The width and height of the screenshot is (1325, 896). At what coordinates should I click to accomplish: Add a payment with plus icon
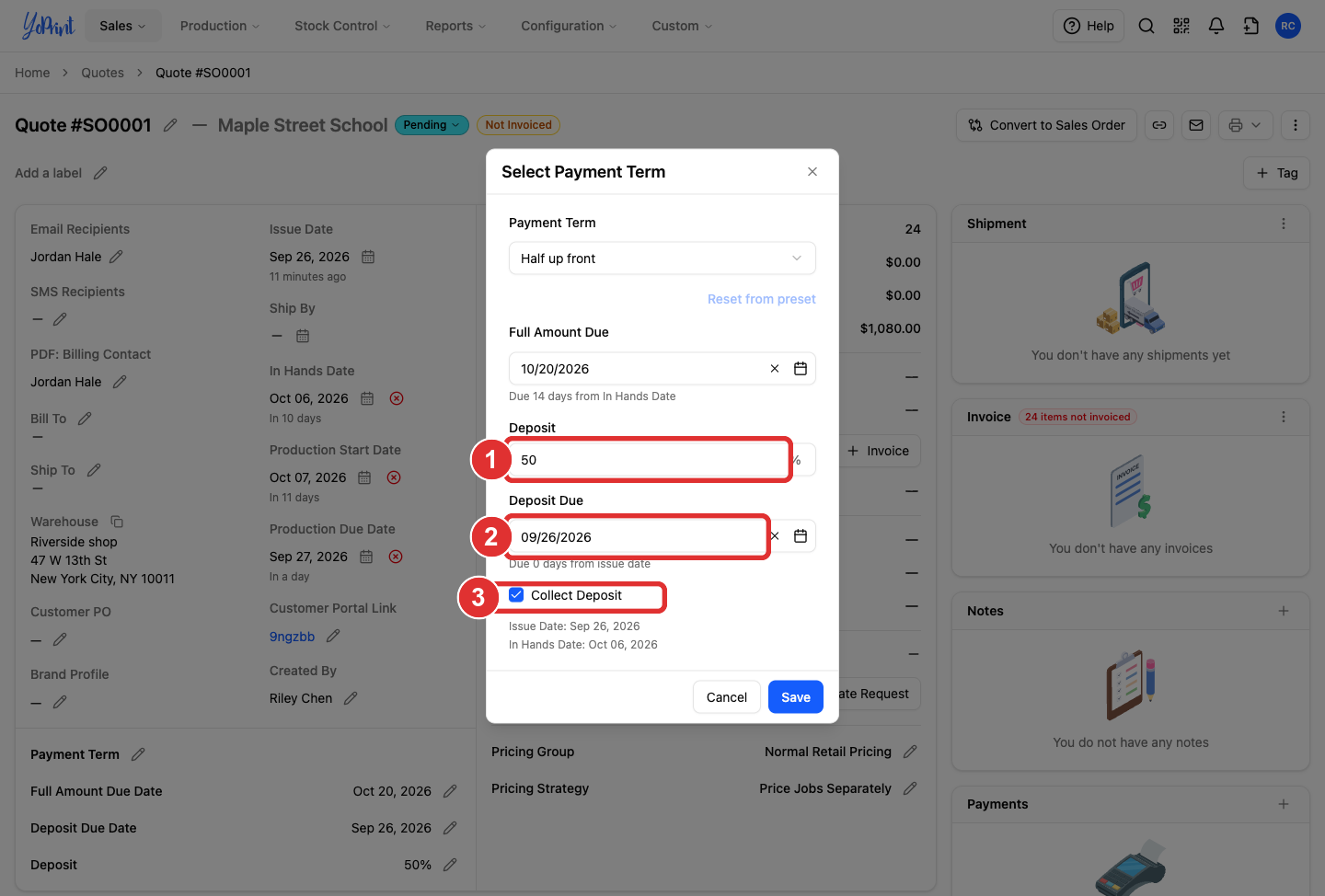[1284, 804]
